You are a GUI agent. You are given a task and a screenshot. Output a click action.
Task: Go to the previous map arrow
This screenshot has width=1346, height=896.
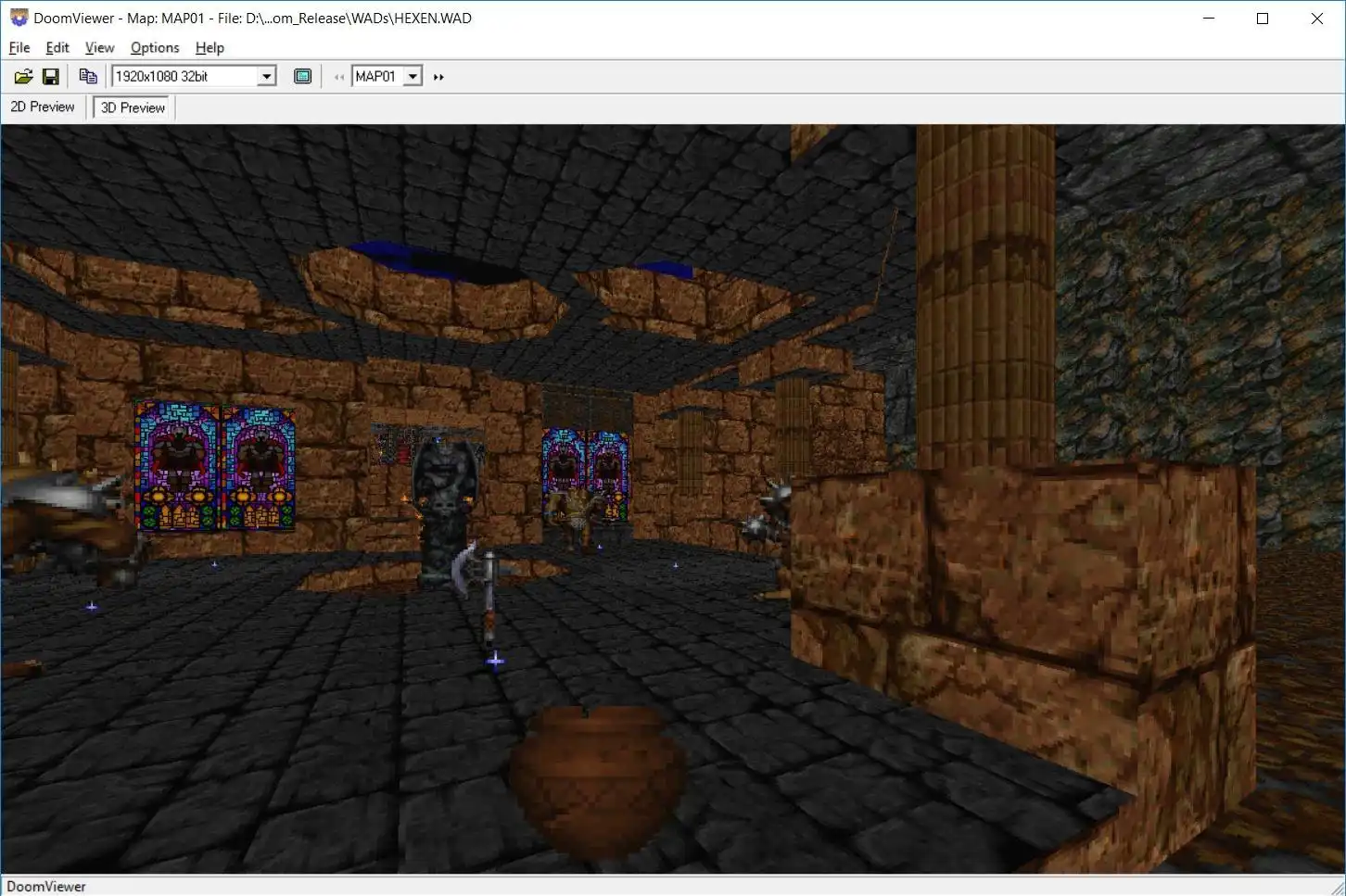(x=339, y=77)
